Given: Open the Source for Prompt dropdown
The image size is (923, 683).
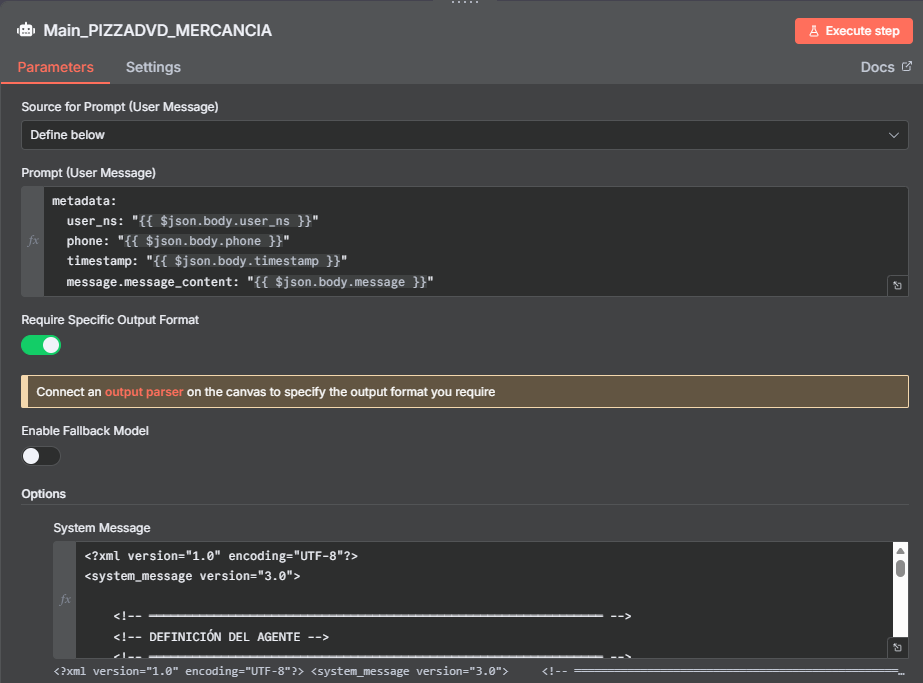Looking at the screenshot, I should pyautogui.click(x=464, y=135).
